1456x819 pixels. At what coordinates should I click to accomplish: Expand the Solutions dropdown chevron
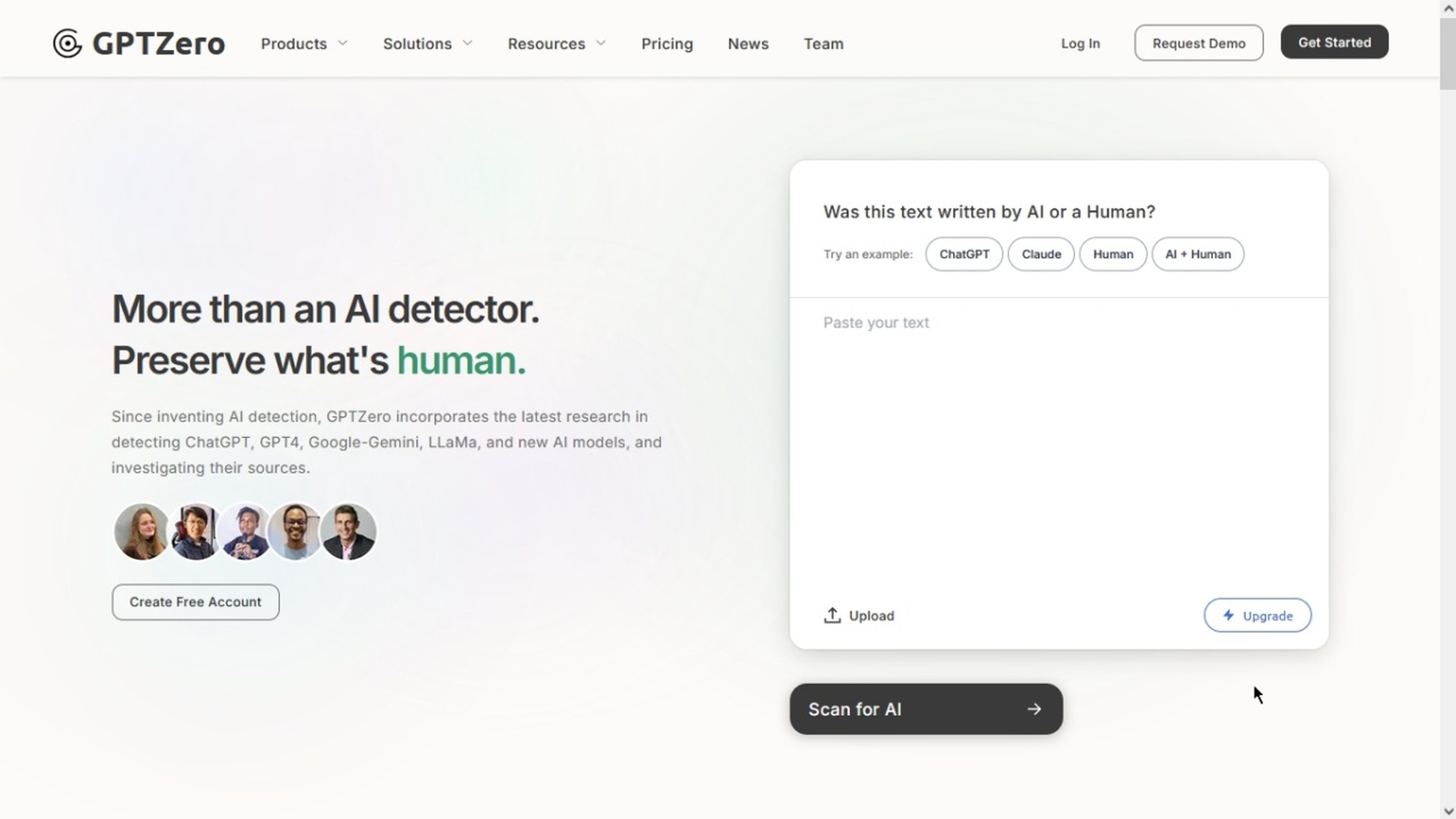click(x=468, y=43)
